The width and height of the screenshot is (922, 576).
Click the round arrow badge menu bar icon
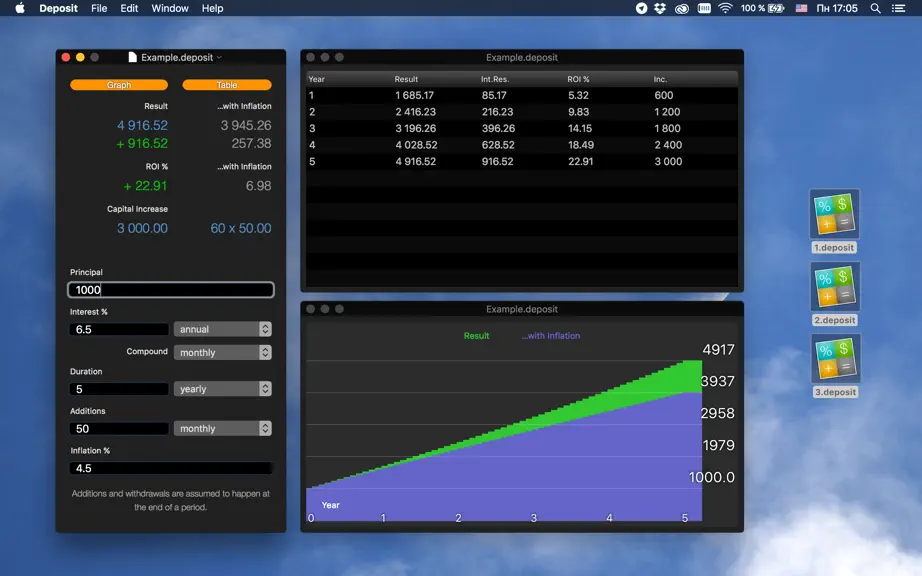point(642,8)
